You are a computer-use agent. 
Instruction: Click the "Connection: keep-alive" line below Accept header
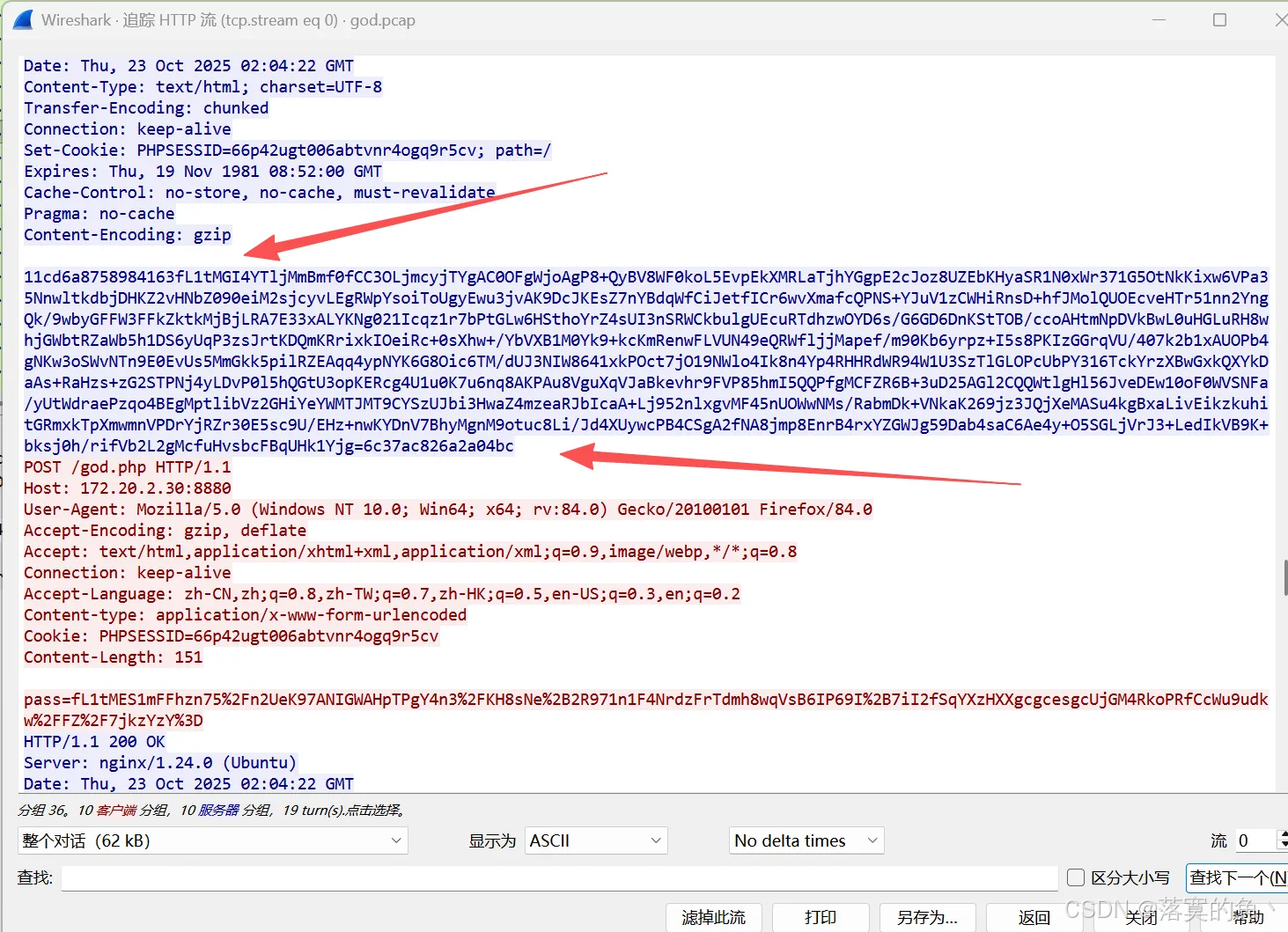click(x=127, y=573)
